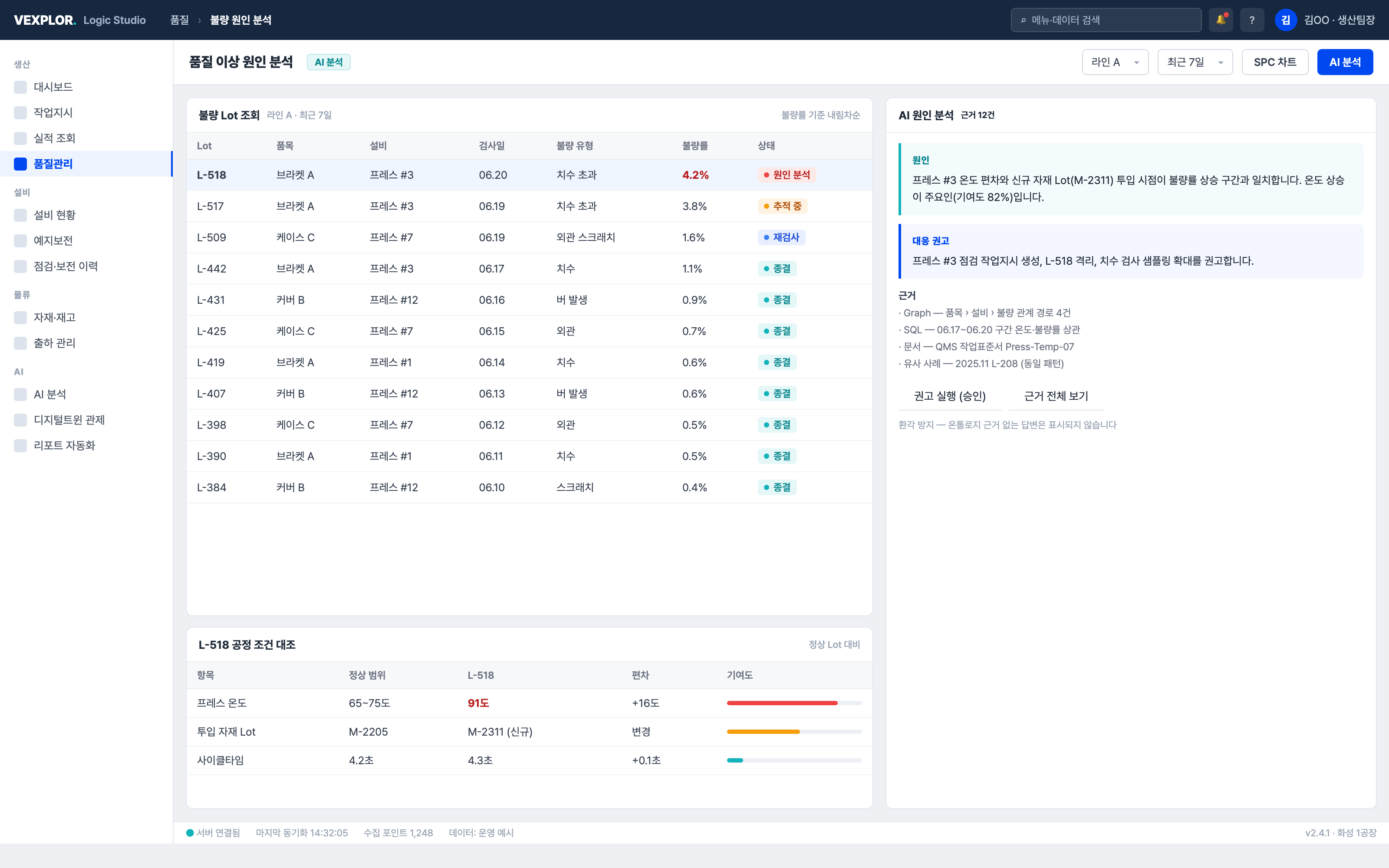Image resolution: width=1389 pixels, height=868 pixels.
Task: Open the SPC 차트 button
Action: click(x=1275, y=62)
